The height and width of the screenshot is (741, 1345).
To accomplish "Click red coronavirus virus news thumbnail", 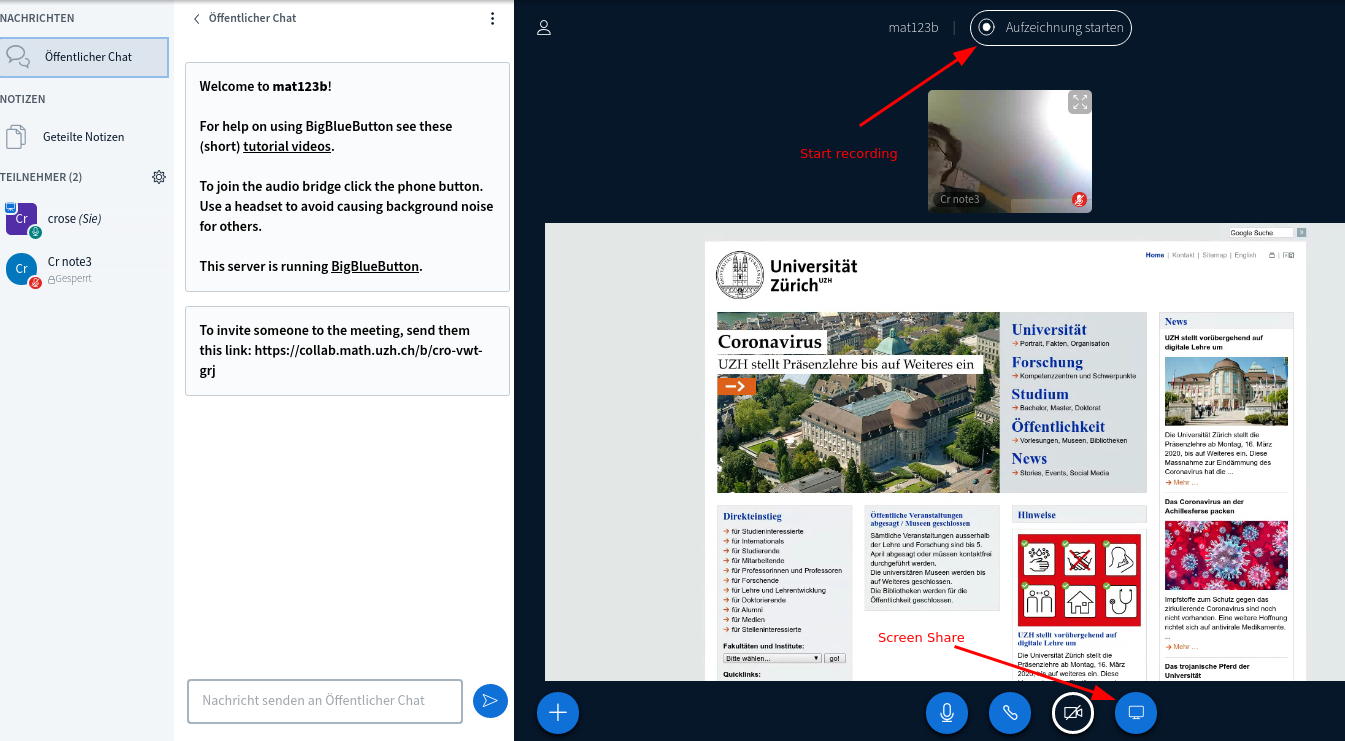I will pos(1226,555).
